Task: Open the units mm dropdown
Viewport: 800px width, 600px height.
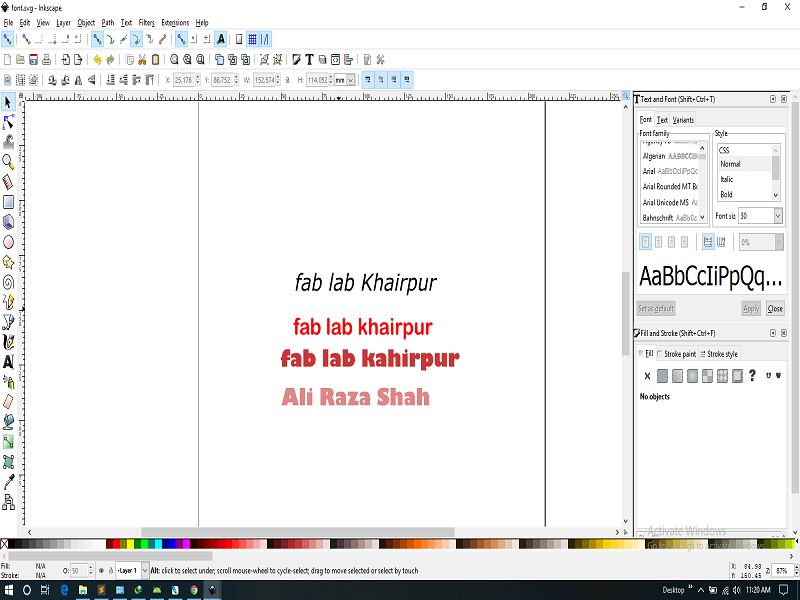Action: 351,80
